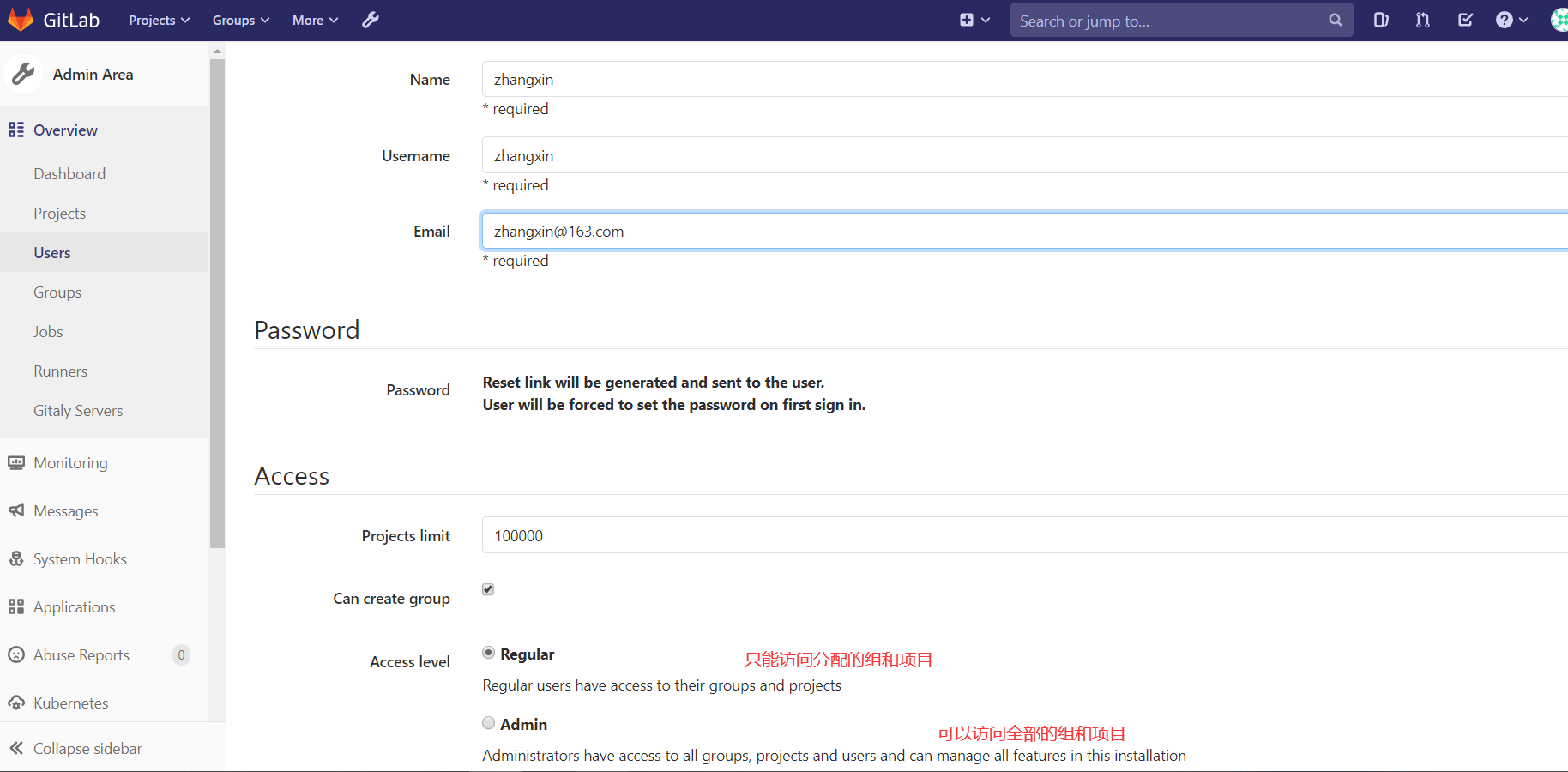Open the More menu in navbar

point(315,20)
